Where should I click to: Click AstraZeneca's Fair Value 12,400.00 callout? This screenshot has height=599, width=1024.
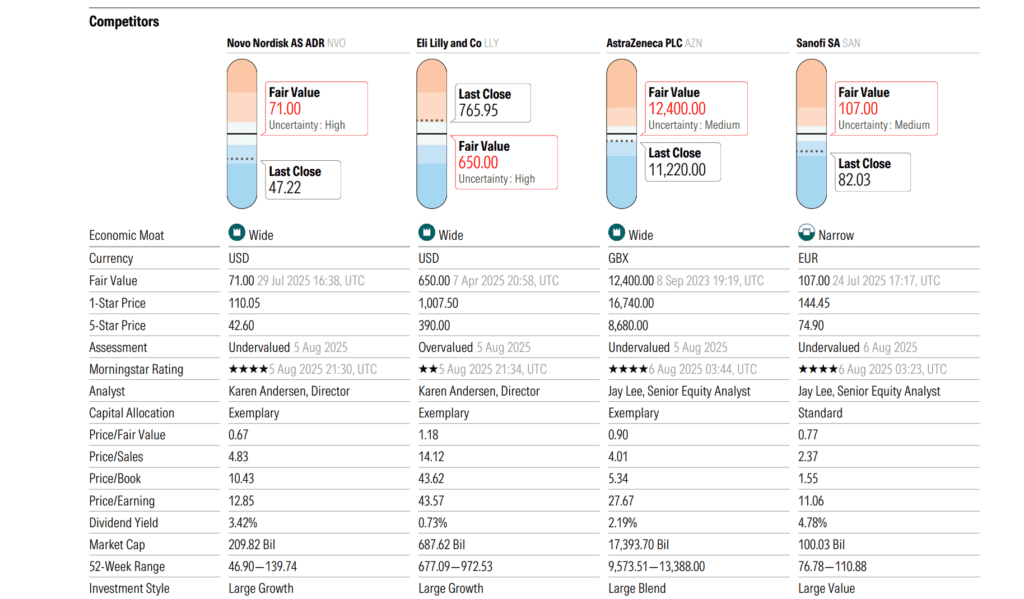696,108
